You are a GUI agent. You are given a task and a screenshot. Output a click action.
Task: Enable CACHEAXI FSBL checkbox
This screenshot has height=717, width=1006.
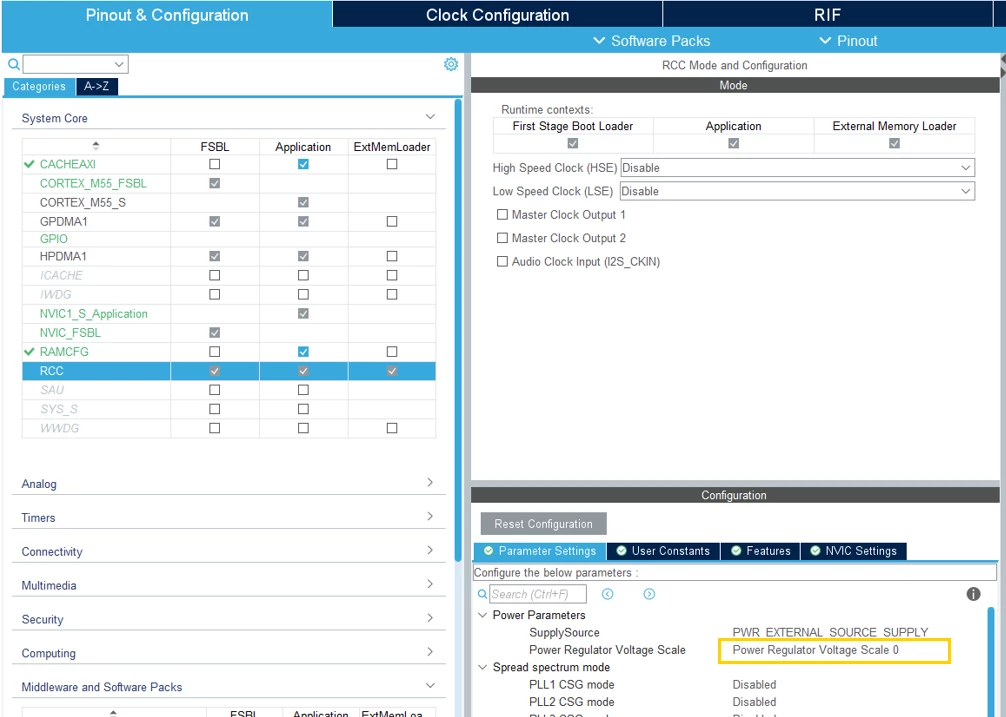click(x=215, y=164)
